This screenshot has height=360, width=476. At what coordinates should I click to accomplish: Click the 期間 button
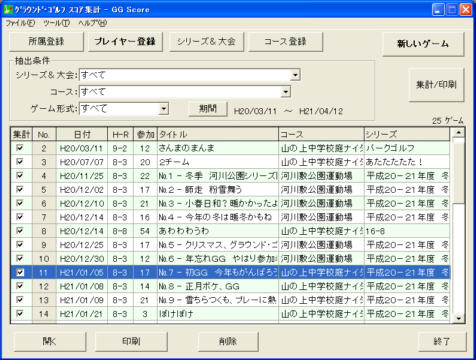pos(208,109)
